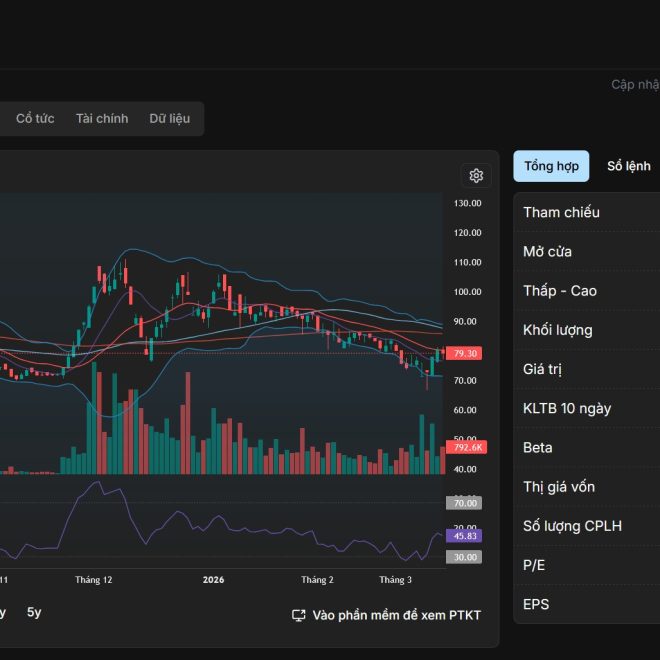Open chart settings gear icon
660x660 pixels.
click(x=476, y=176)
